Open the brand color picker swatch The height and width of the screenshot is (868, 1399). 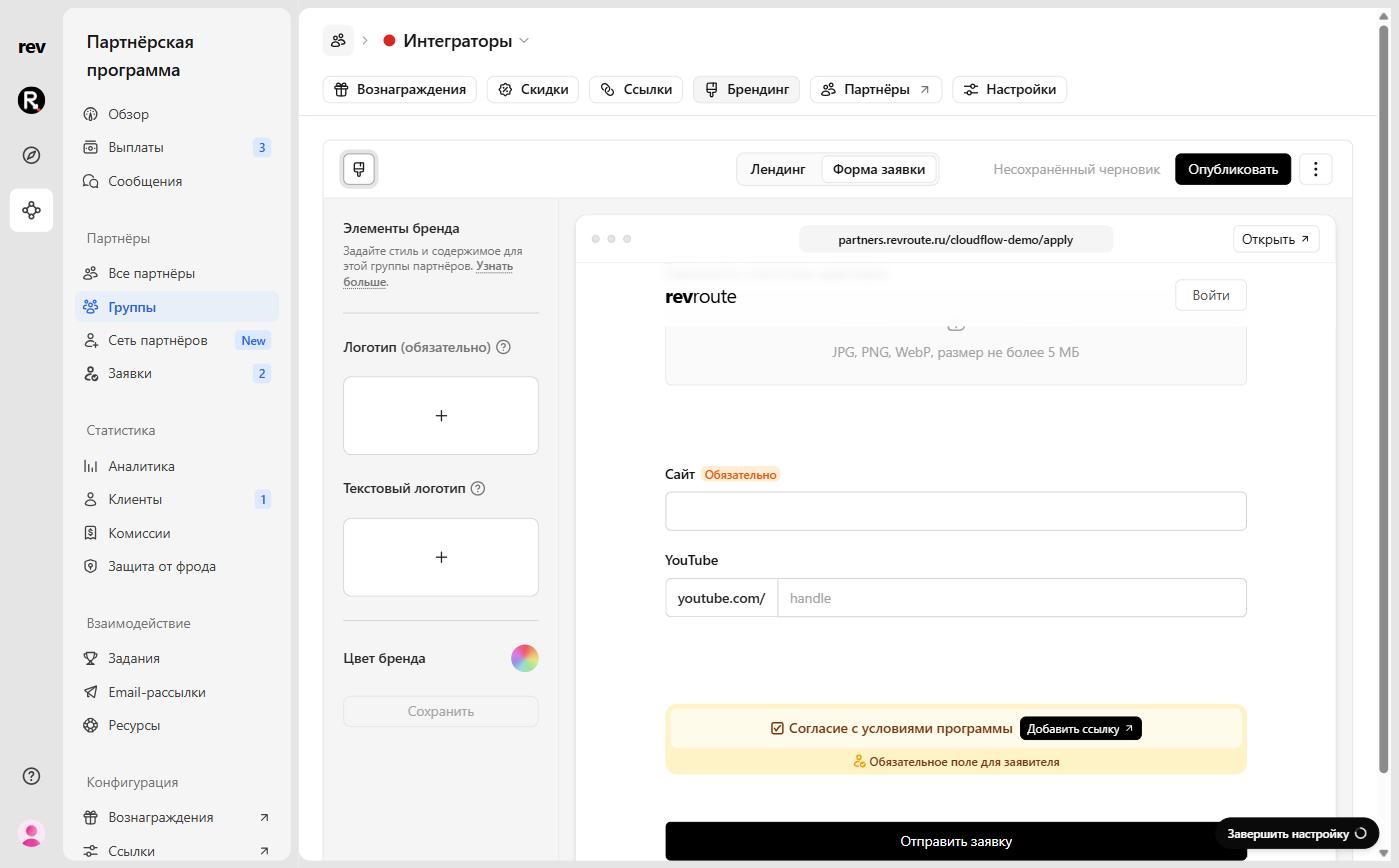pyautogui.click(x=525, y=658)
